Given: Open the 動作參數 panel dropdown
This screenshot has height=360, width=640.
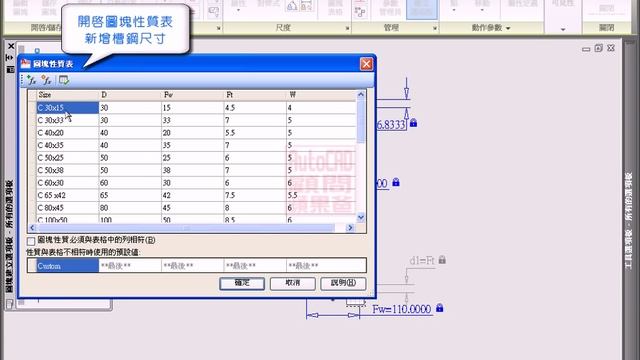Looking at the screenshot, I should pyautogui.click(x=508, y=28).
